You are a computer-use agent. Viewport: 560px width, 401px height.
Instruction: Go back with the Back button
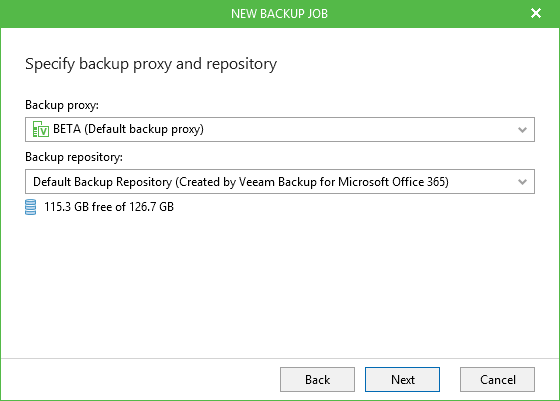(317, 380)
